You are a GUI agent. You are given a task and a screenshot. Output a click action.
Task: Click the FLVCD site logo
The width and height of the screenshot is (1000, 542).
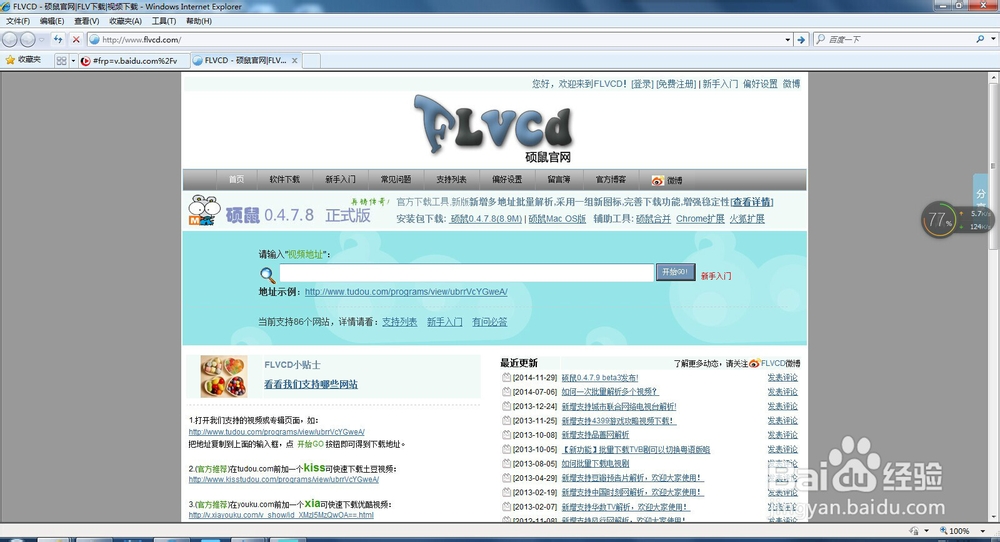coord(494,128)
